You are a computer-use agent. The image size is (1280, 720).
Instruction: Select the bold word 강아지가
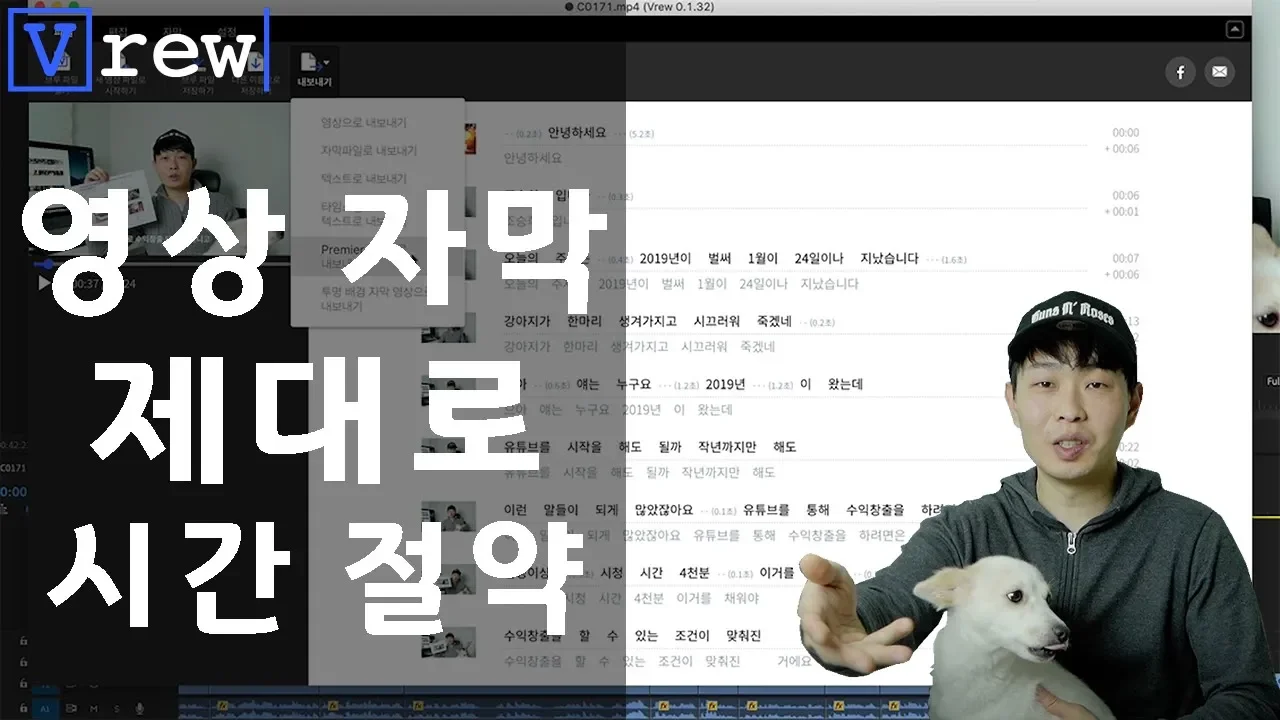[x=529, y=321]
